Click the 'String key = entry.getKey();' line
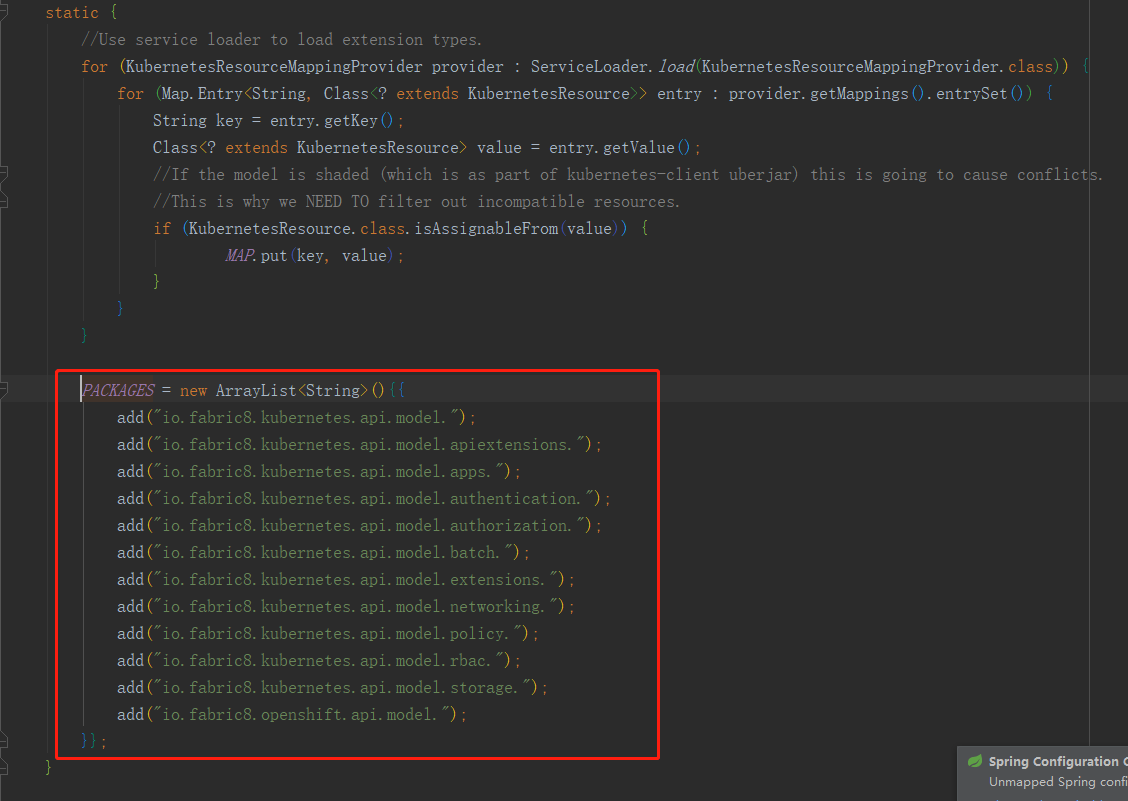This screenshot has height=801, width=1128. click(278, 120)
